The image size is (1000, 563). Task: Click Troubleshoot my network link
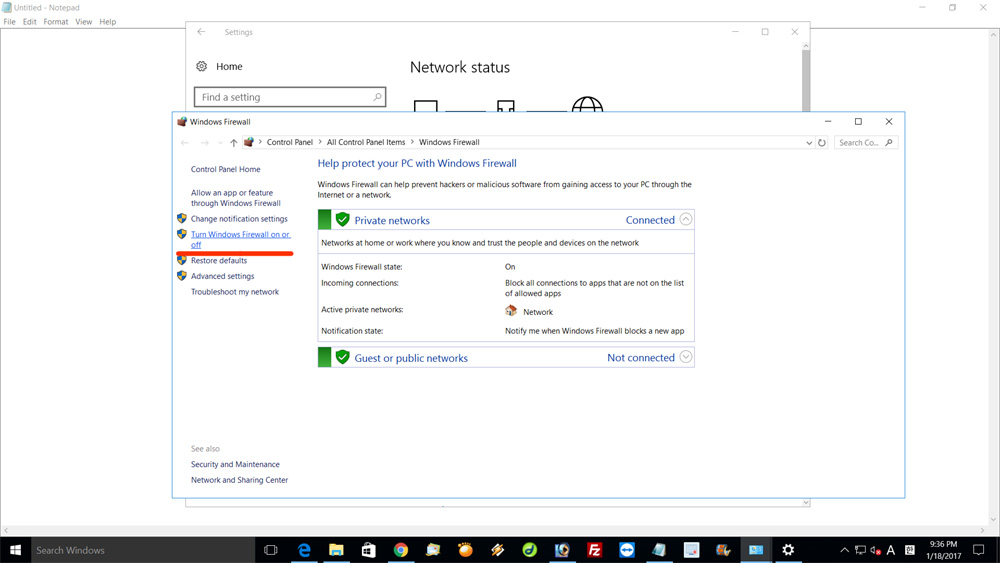pos(235,292)
